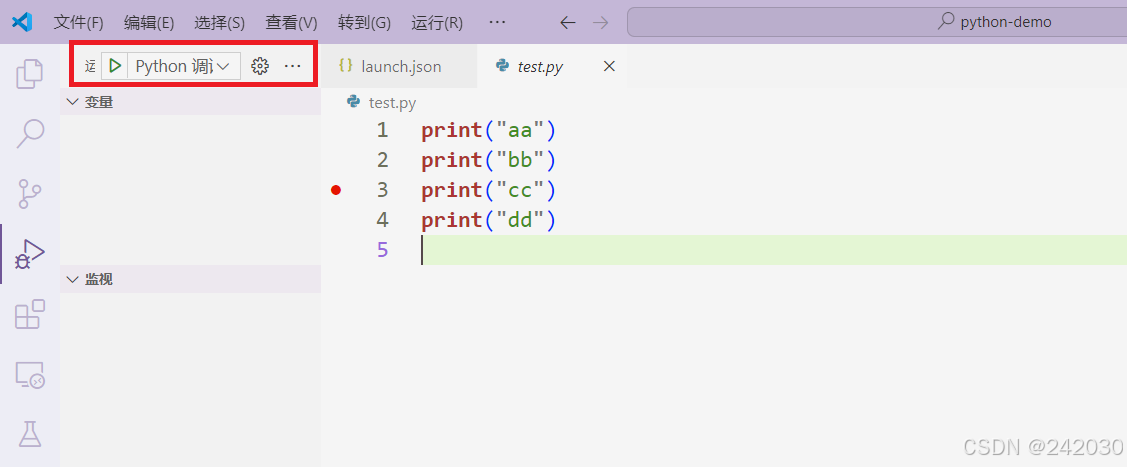Click the VS Code logo icon
The width and height of the screenshot is (1127, 467).
22,22
